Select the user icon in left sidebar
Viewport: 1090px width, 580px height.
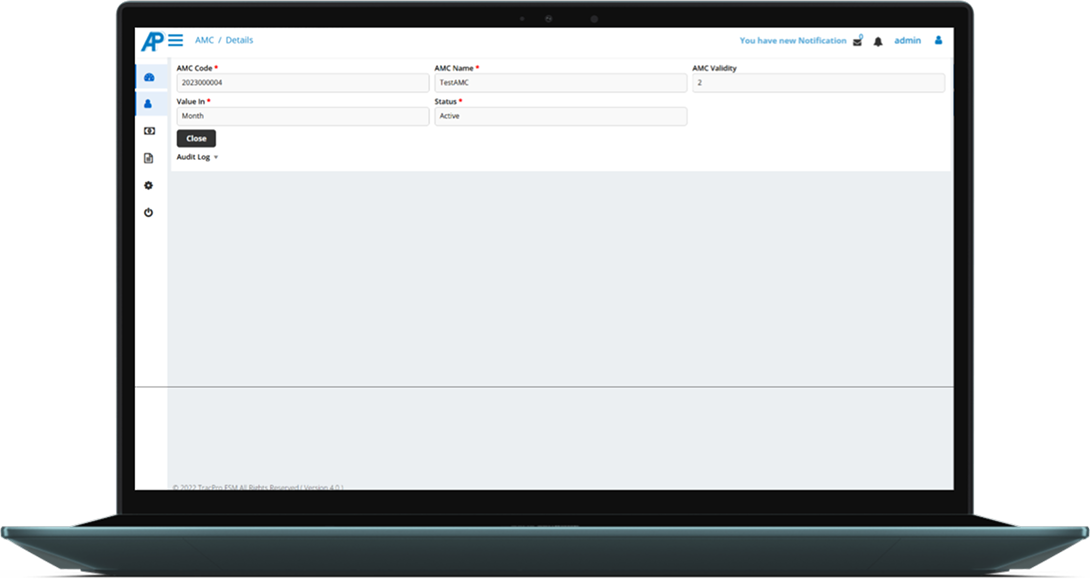(149, 103)
